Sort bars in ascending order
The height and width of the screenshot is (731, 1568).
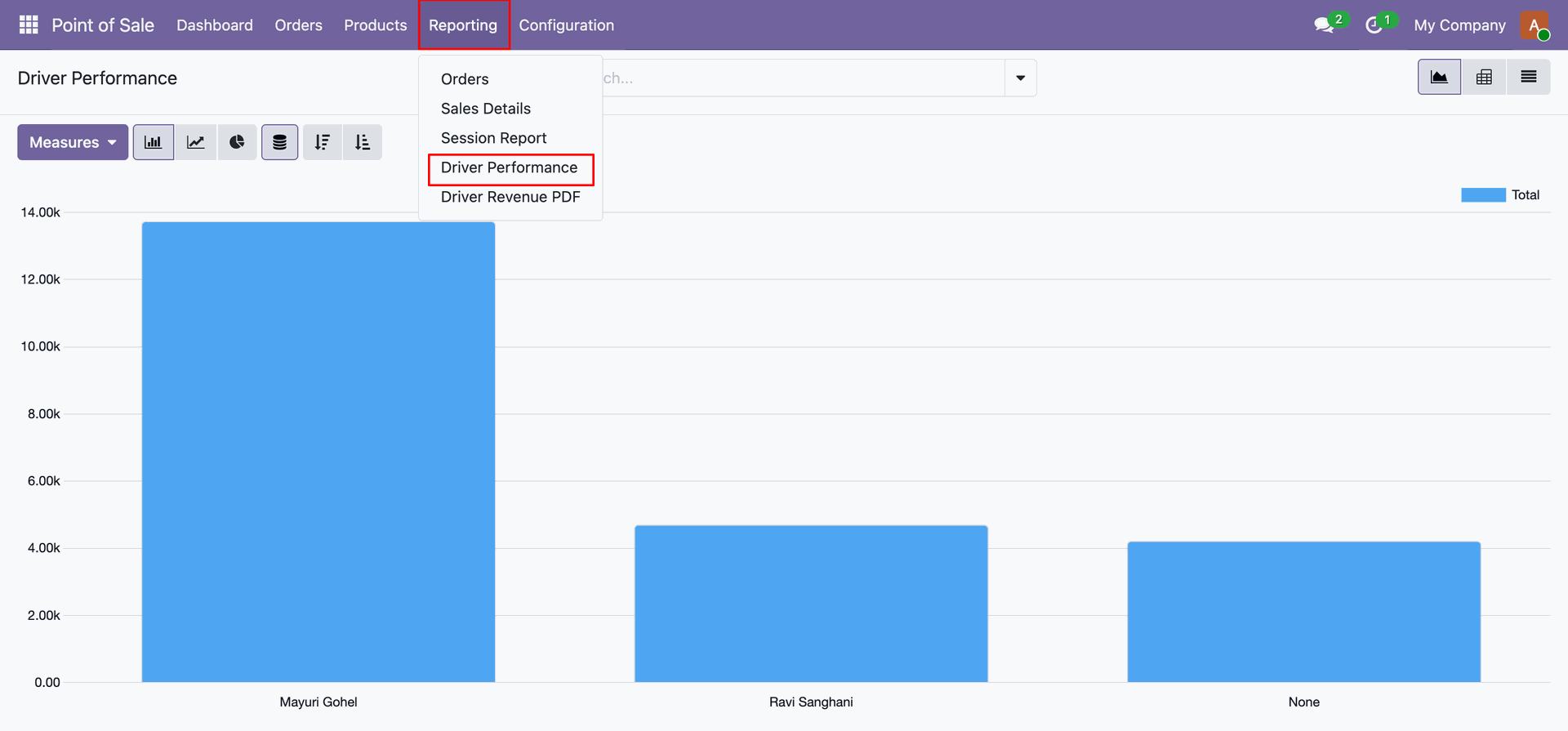363,142
